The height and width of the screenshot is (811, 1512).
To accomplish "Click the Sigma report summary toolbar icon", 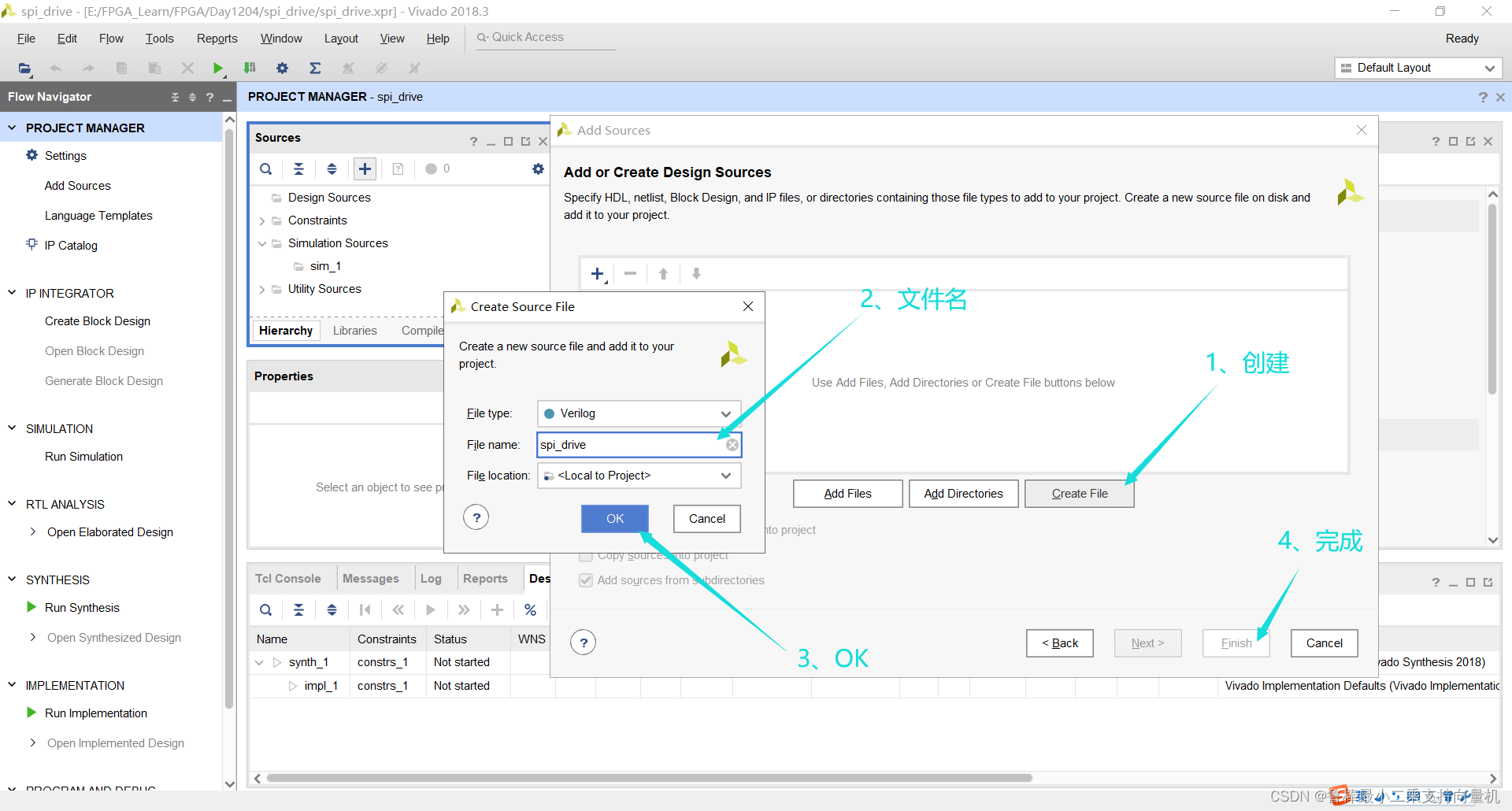I will [x=315, y=69].
